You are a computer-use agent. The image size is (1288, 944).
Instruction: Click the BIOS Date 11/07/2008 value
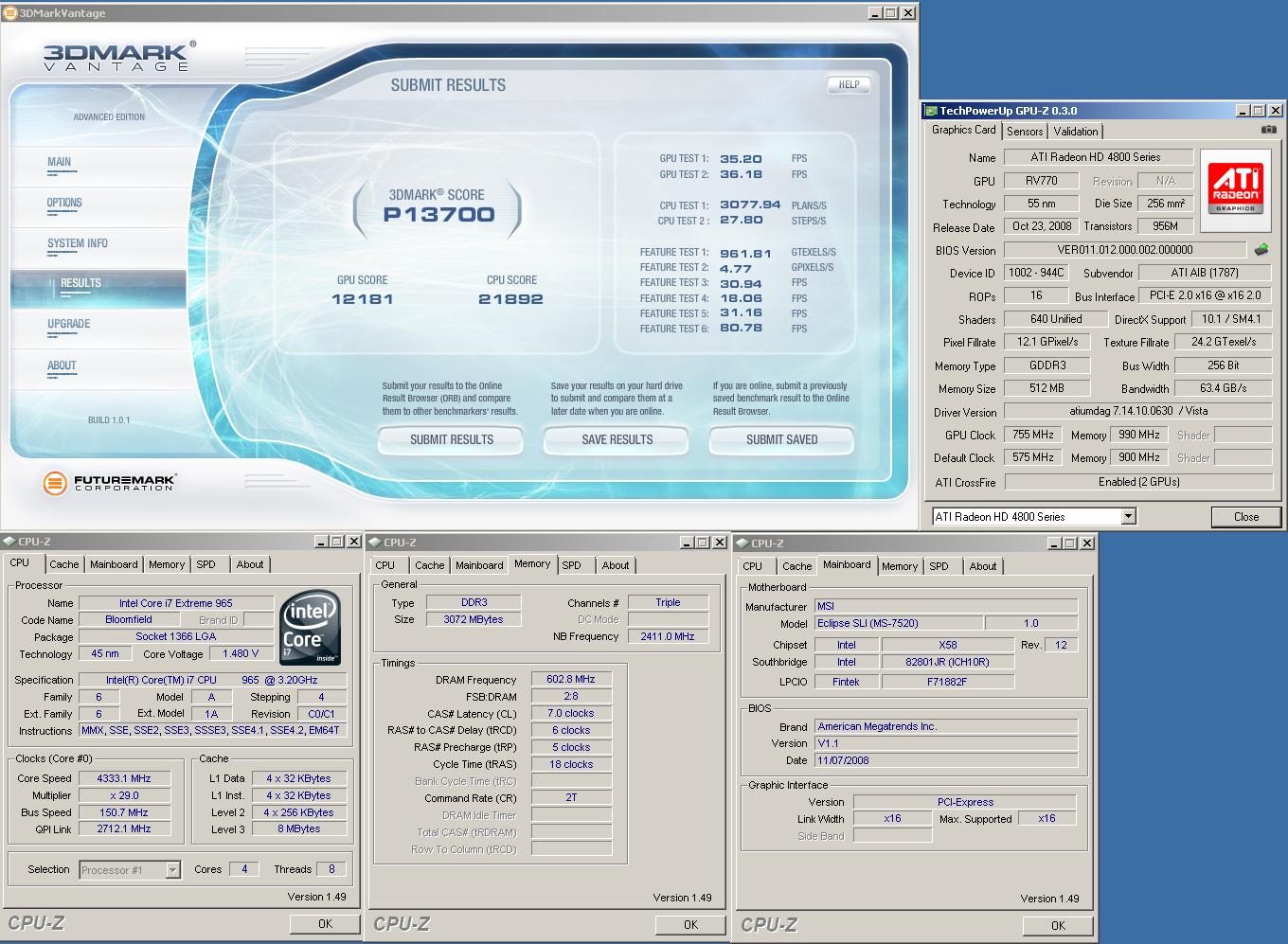click(946, 760)
